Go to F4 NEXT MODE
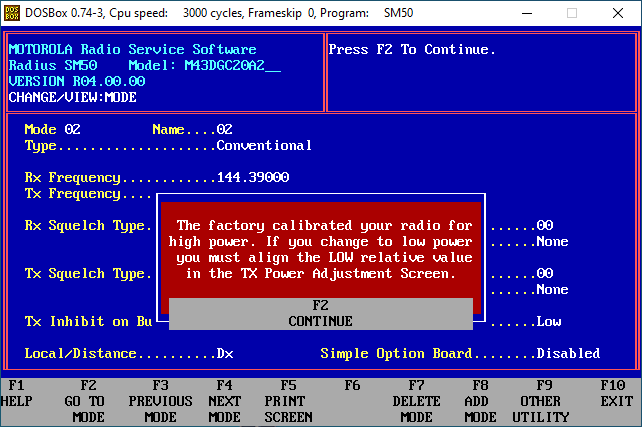 tap(224, 401)
